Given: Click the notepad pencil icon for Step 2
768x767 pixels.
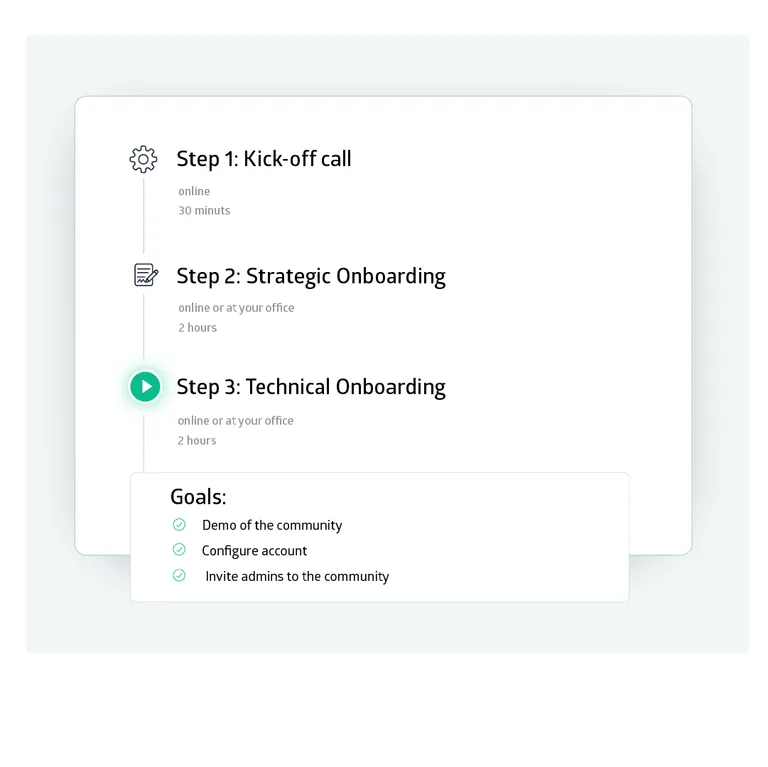Looking at the screenshot, I should pos(145,275).
